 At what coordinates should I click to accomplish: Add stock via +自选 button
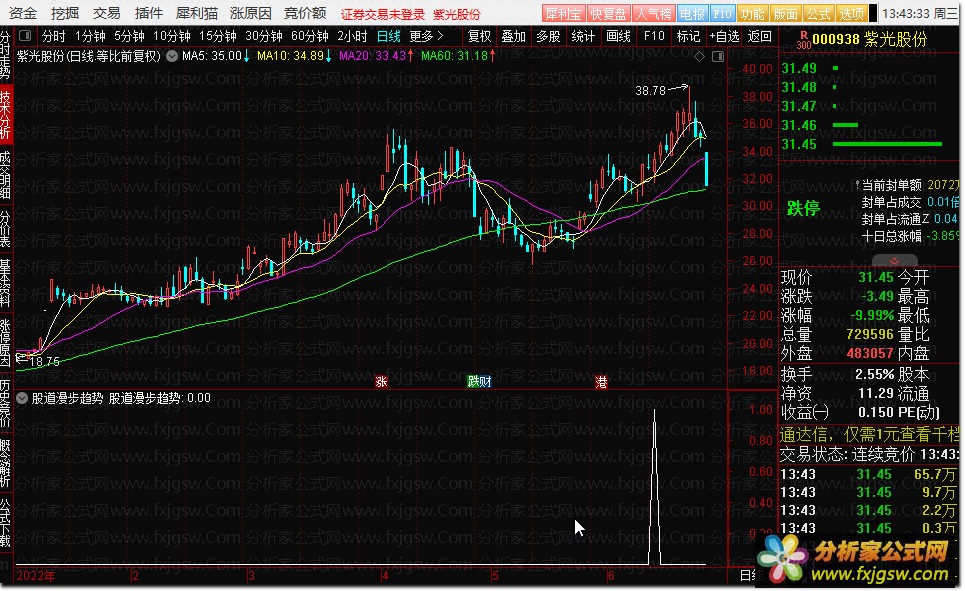pyautogui.click(x=724, y=36)
